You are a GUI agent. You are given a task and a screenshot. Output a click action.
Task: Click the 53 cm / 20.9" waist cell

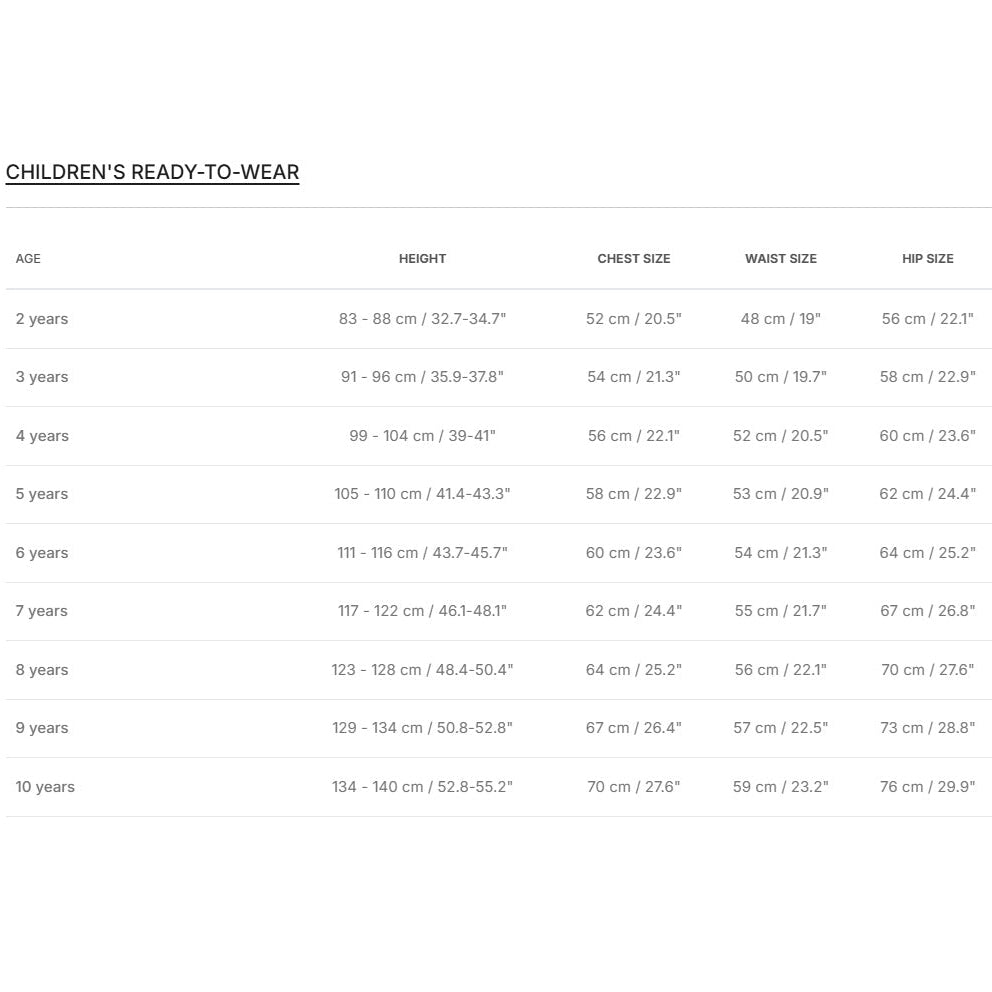781,494
